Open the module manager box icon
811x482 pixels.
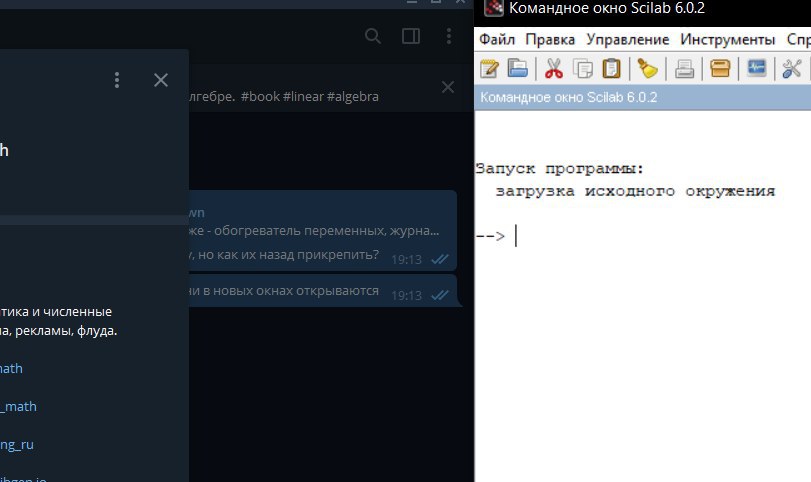720,68
